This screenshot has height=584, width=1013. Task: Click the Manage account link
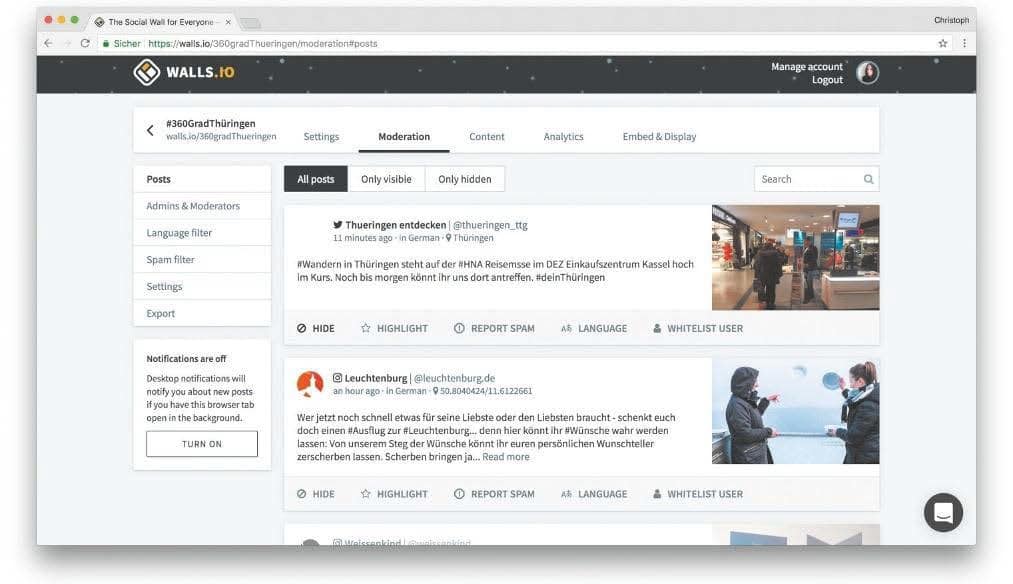click(807, 67)
